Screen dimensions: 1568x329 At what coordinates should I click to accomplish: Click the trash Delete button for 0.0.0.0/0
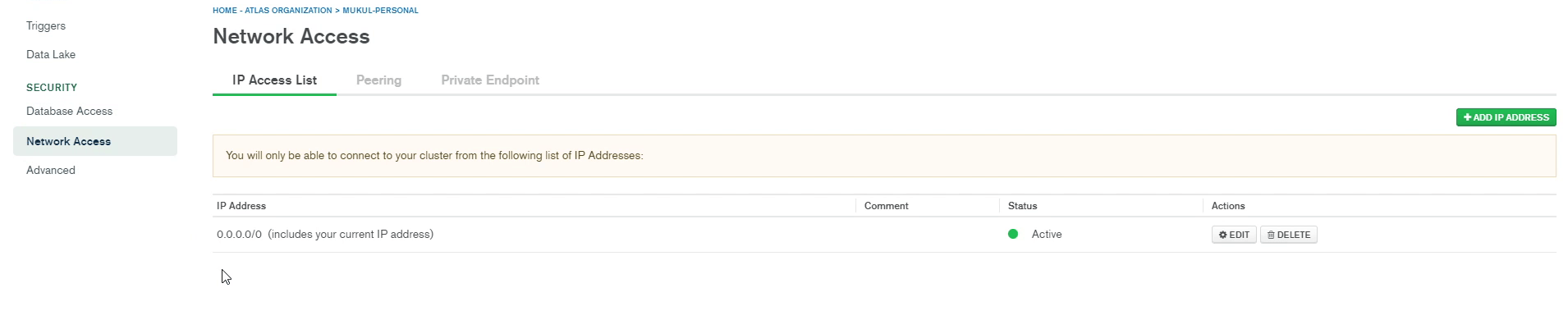click(x=1288, y=235)
